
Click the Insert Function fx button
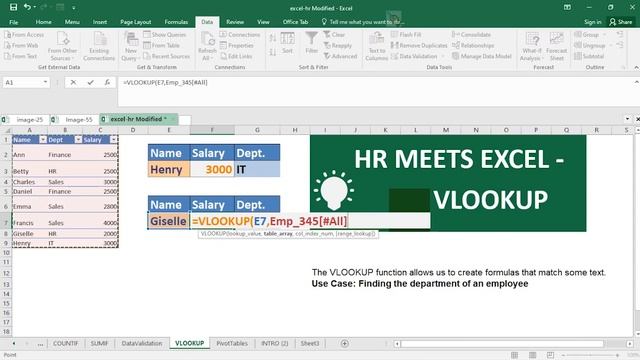[107, 82]
